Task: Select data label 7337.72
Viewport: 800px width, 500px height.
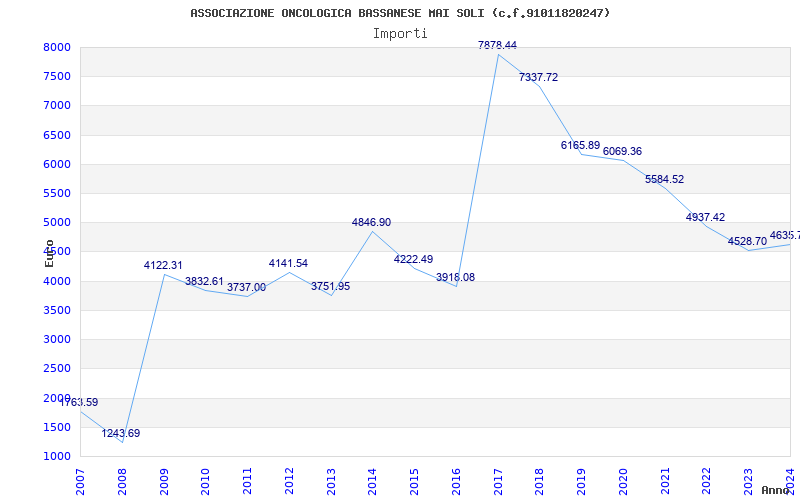Action: click(538, 78)
